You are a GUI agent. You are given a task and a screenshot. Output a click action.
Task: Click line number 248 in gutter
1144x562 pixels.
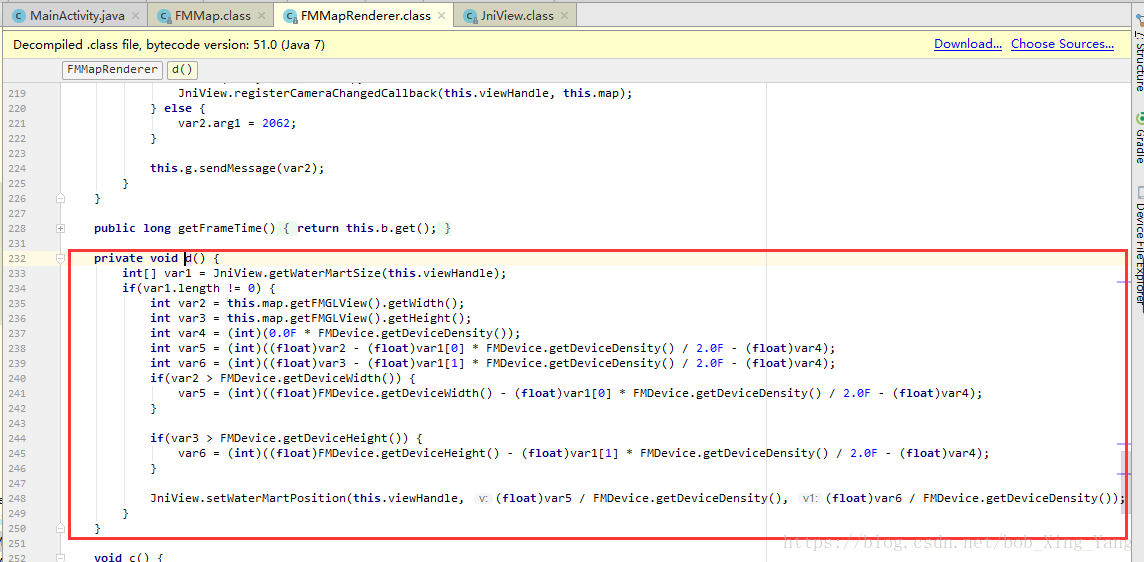point(16,498)
